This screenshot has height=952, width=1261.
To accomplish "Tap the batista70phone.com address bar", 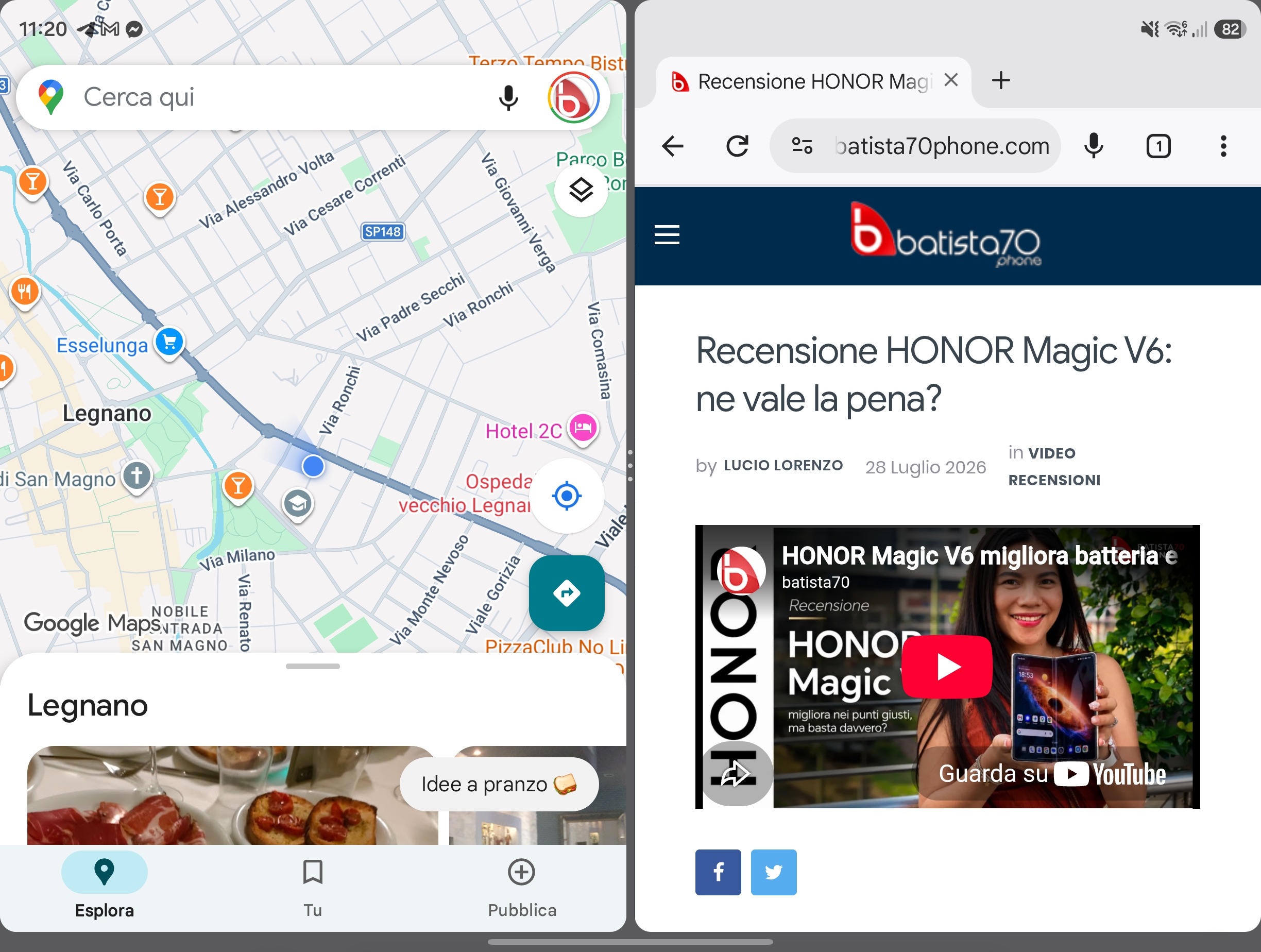I will pyautogui.click(x=915, y=146).
